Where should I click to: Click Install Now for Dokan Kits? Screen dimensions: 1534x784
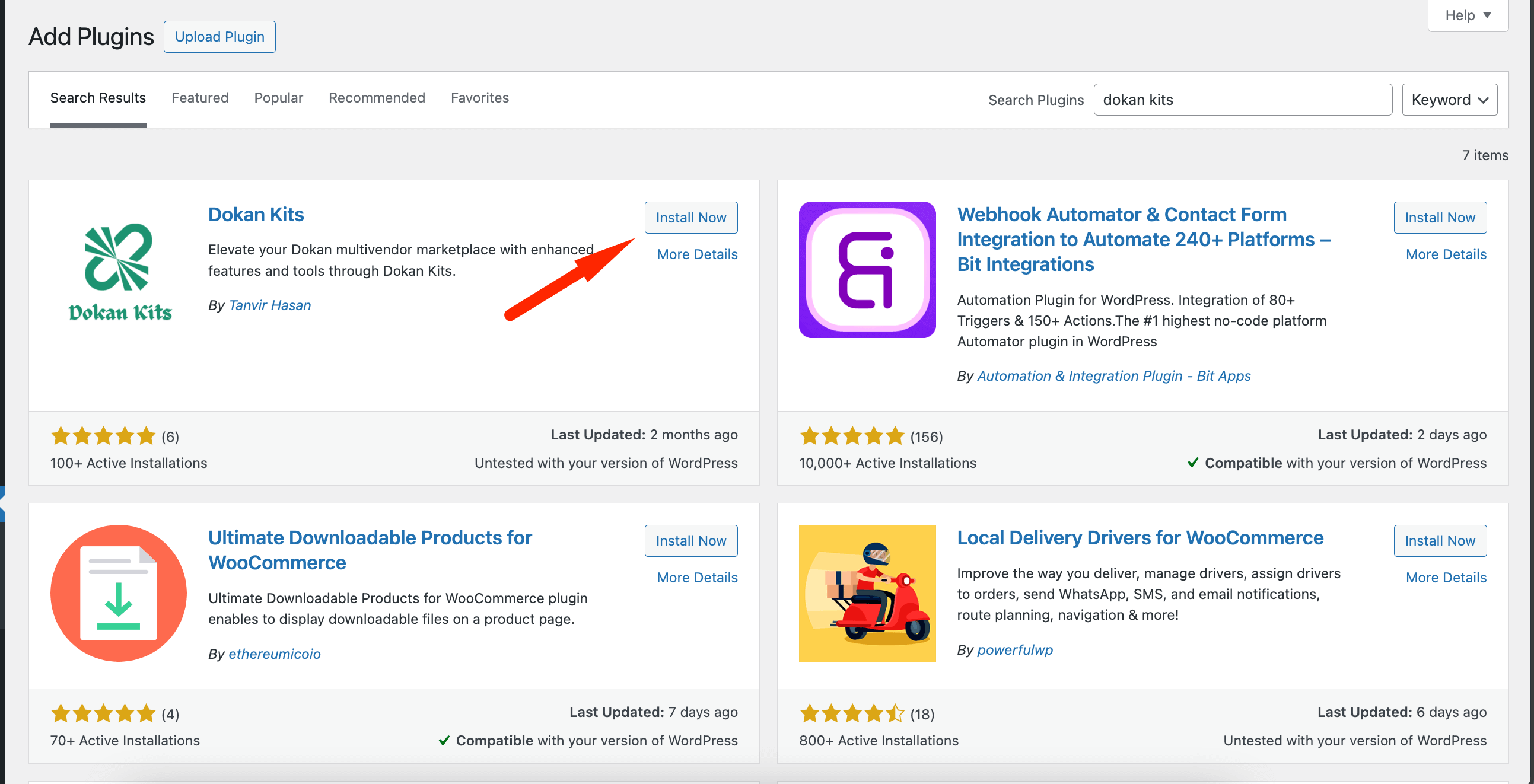tap(690, 217)
